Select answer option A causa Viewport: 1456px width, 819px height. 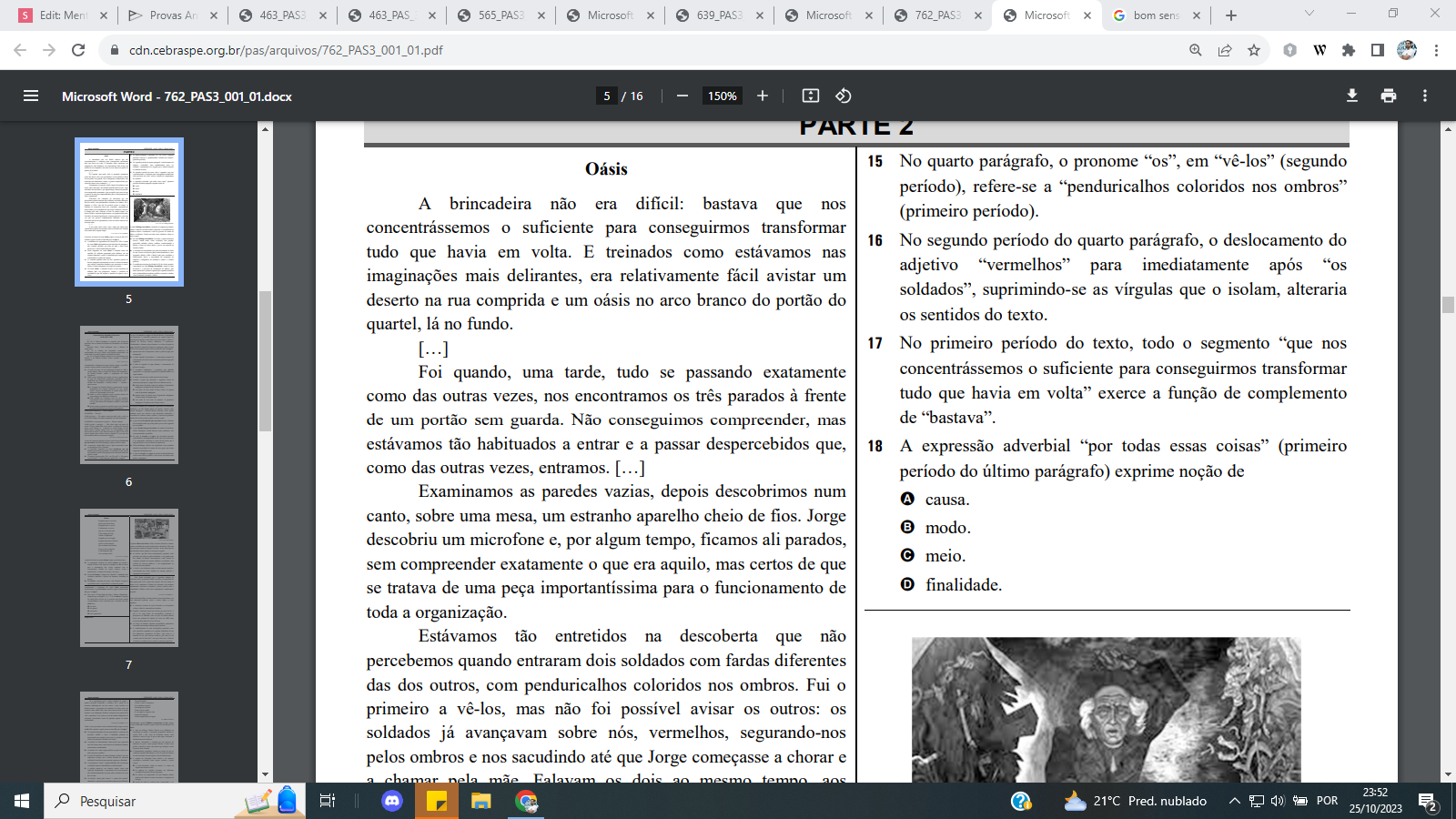point(907,499)
